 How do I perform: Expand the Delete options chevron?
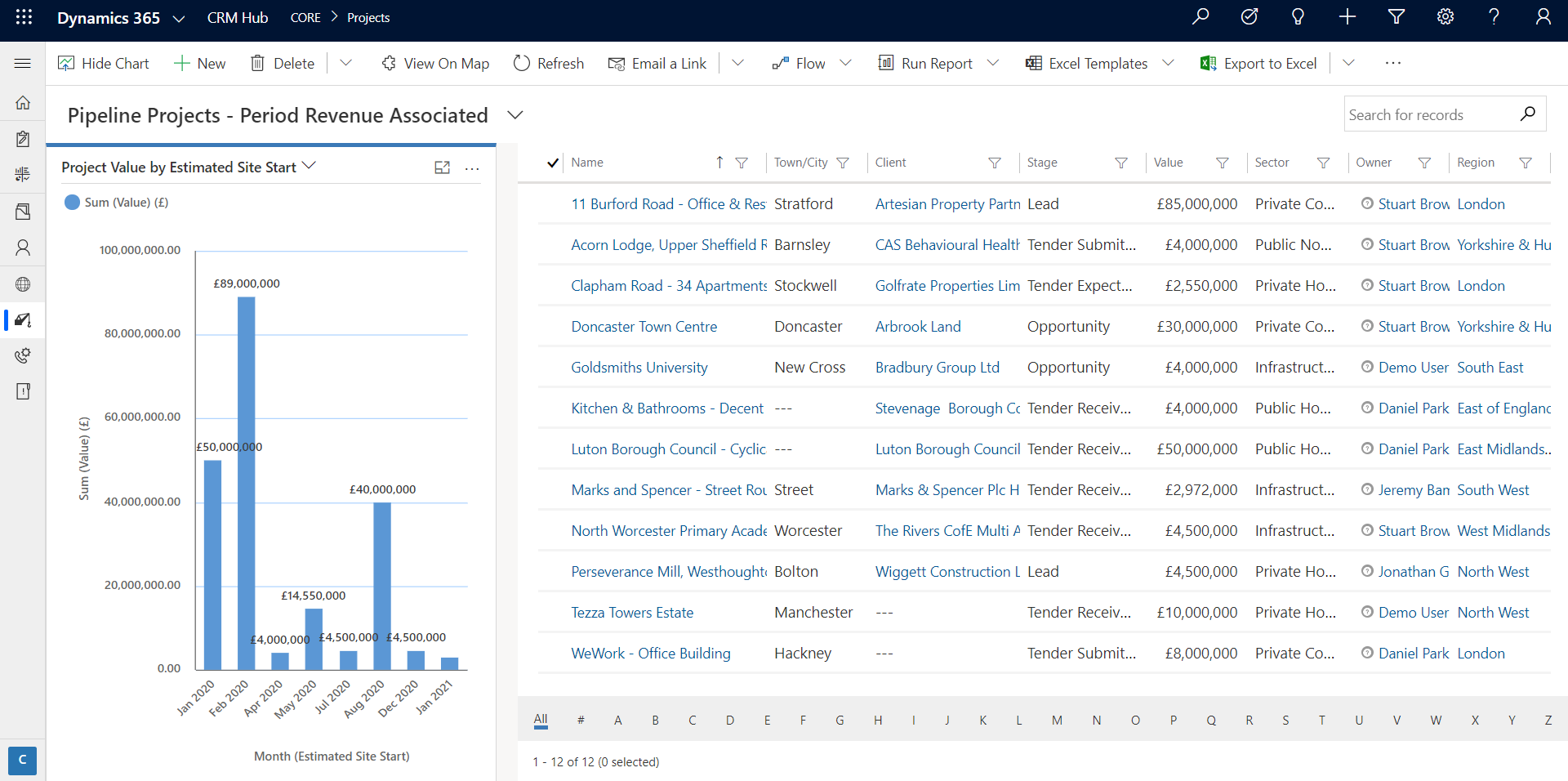click(345, 63)
